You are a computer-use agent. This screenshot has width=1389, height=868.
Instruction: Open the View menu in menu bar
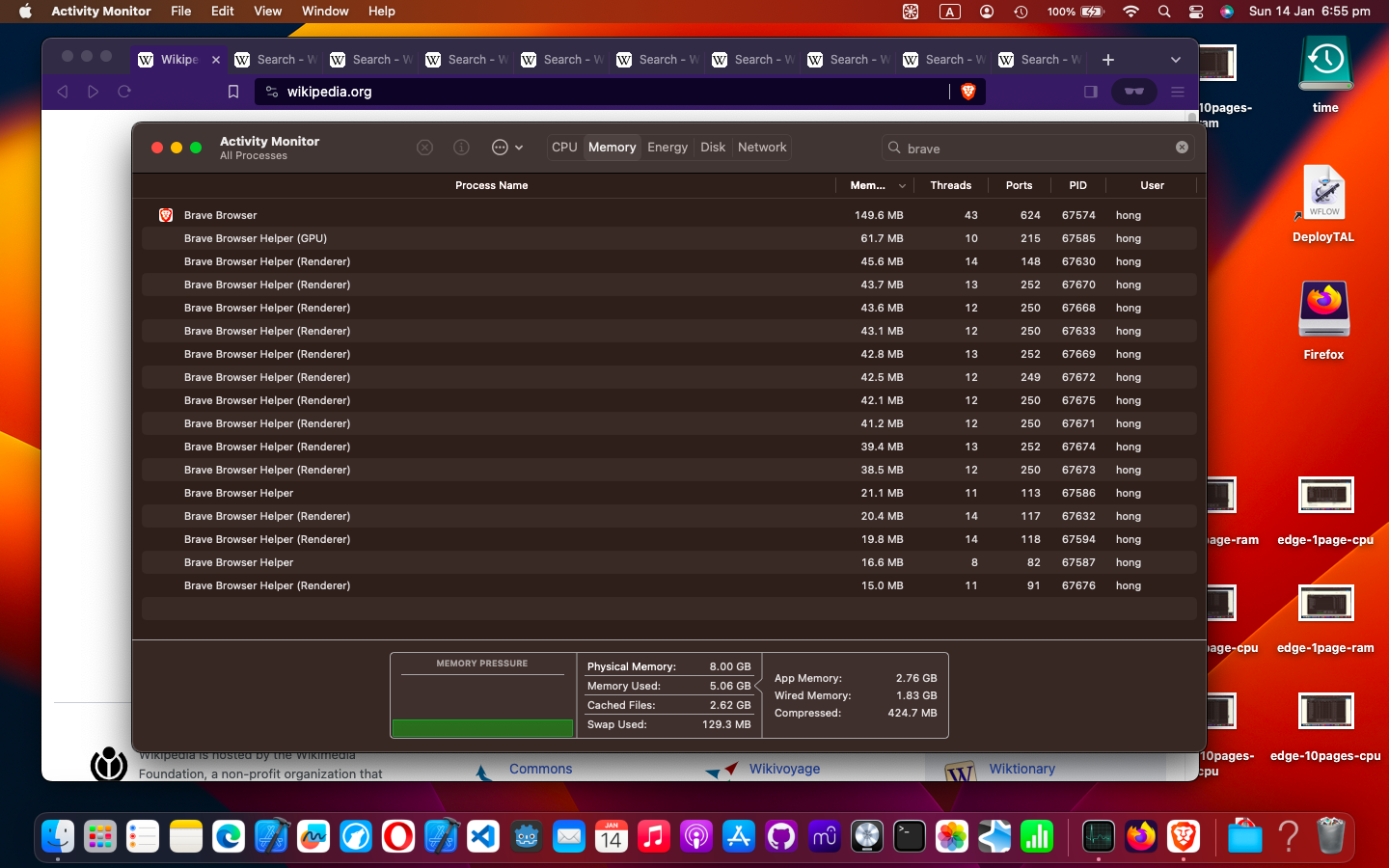click(267, 12)
